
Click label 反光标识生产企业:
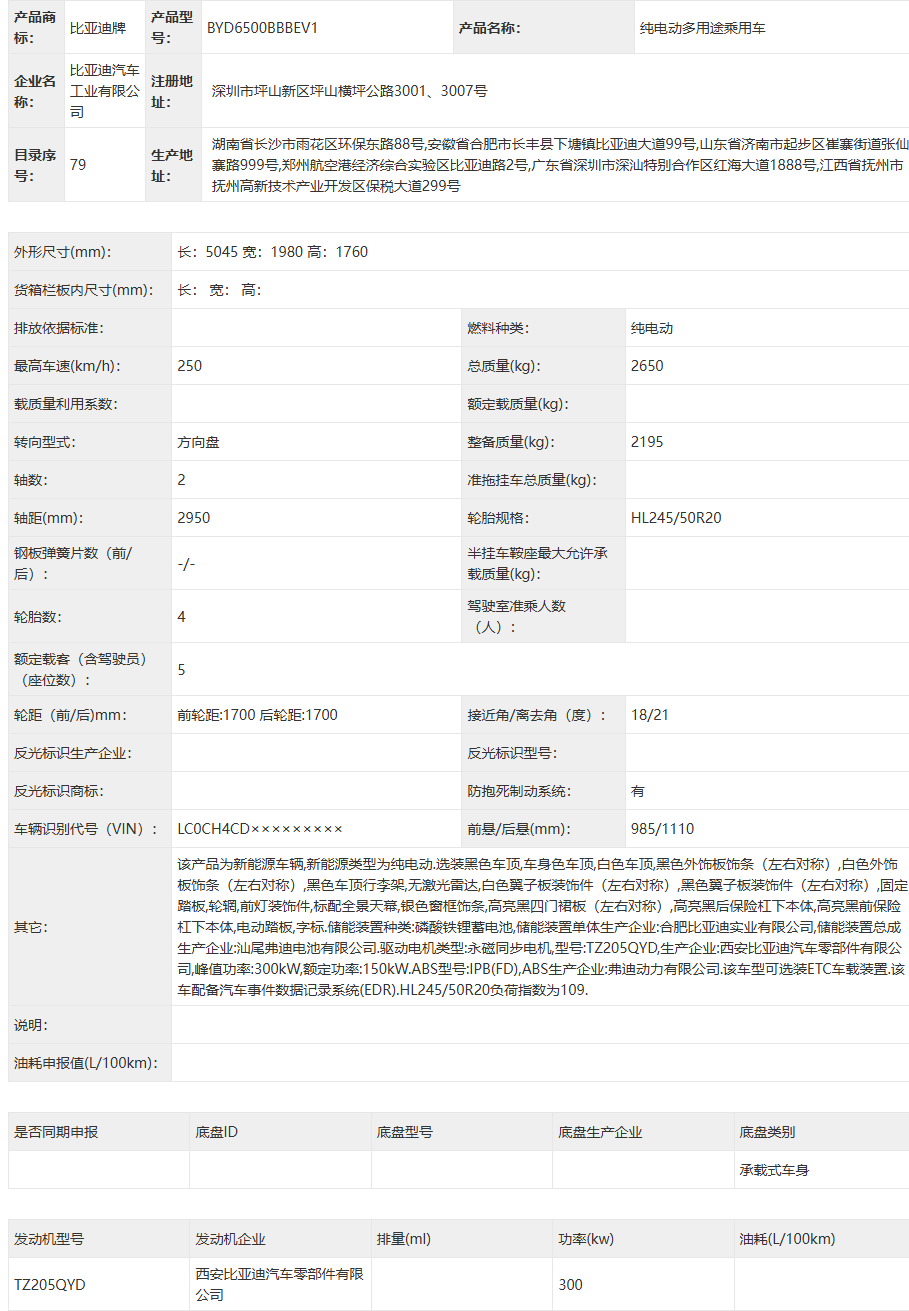pos(73,753)
